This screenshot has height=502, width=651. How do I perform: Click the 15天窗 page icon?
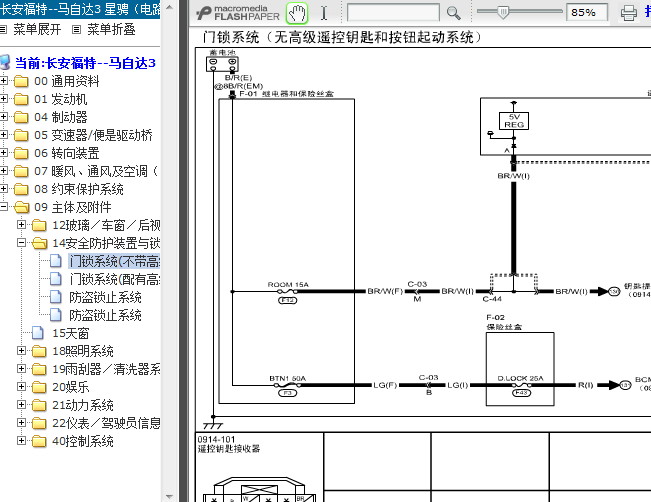point(38,333)
